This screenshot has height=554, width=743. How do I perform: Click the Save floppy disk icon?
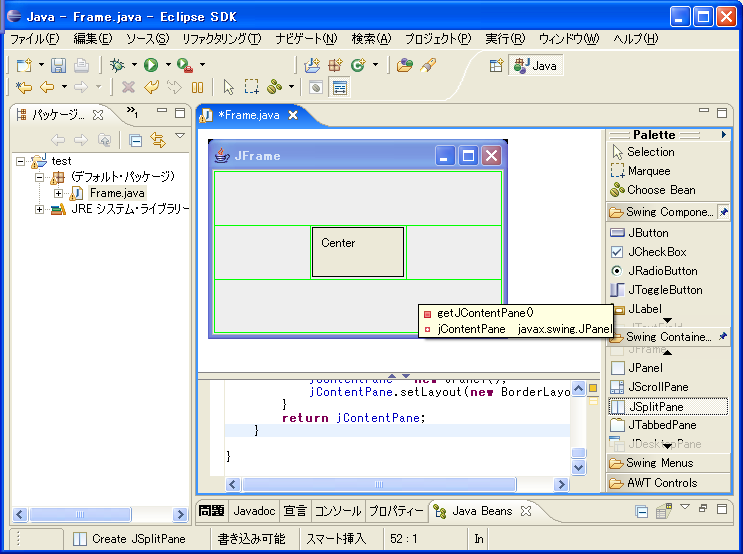(x=58, y=65)
